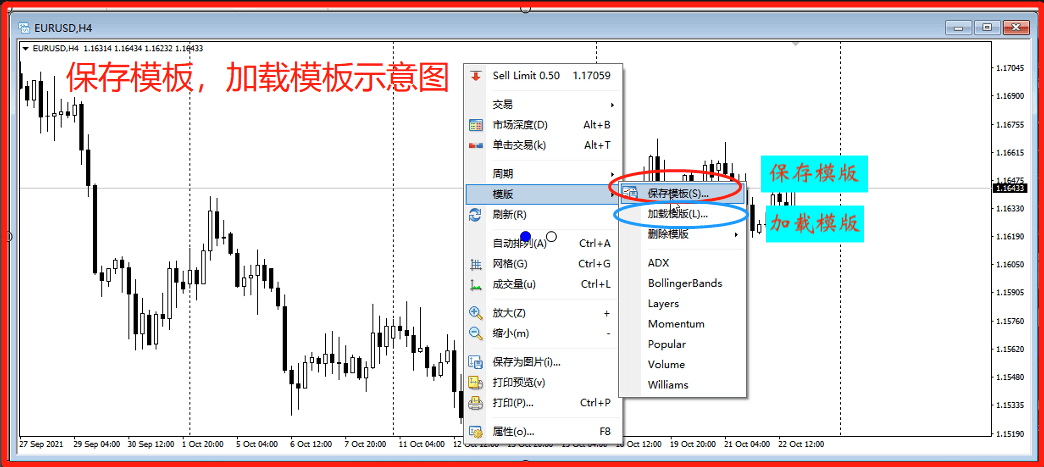Screen dimensions: 1044x467
Task: Click the zoom in magnifier icon
Action: click(475, 313)
